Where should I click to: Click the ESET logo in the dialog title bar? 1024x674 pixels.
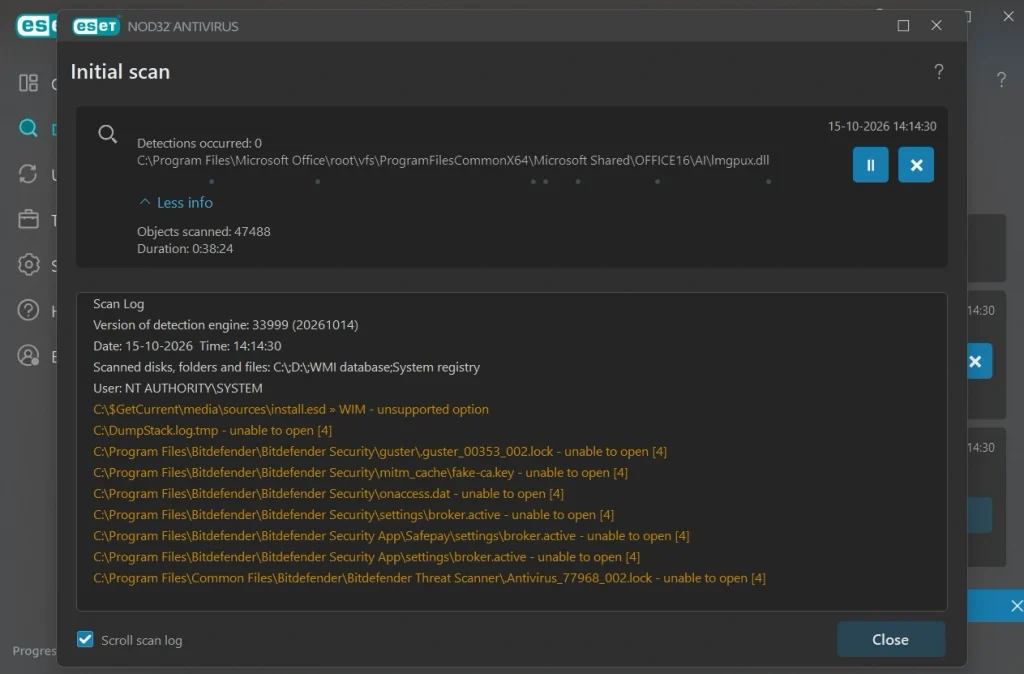pyautogui.click(x=96, y=25)
